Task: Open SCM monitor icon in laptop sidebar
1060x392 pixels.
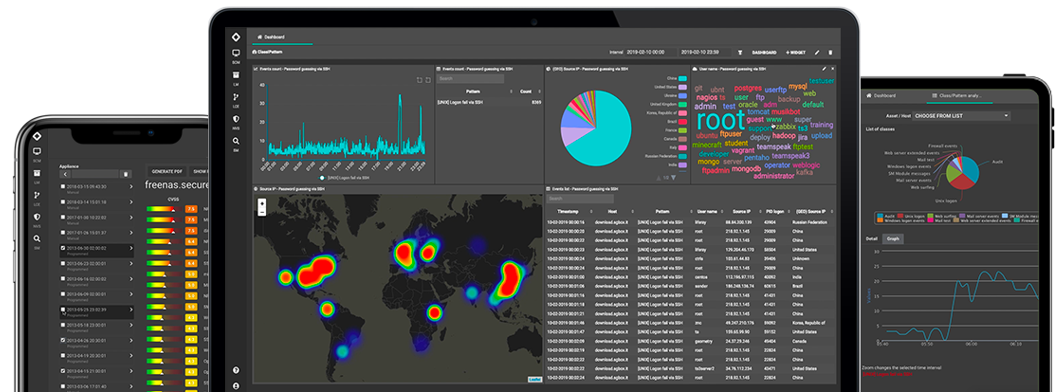Action: (236, 53)
